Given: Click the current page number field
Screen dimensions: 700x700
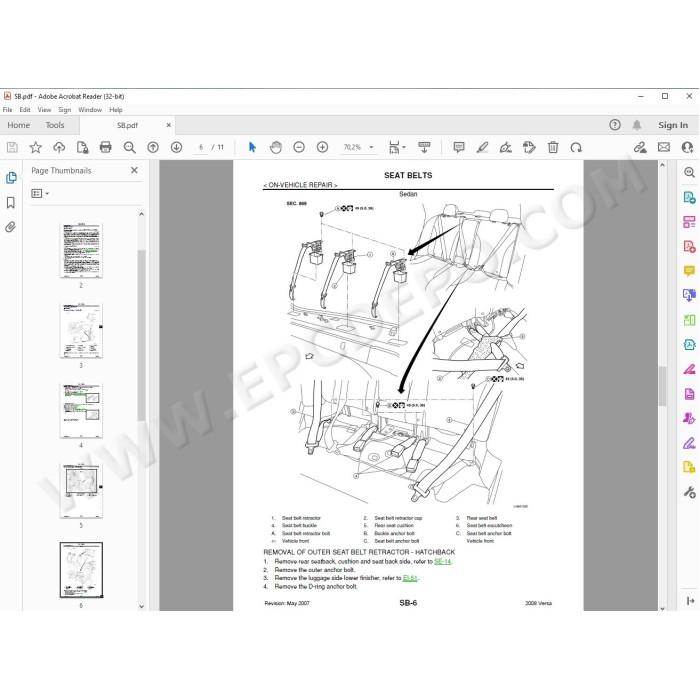Looking at the screenshot, I should (x=201, y=147).
